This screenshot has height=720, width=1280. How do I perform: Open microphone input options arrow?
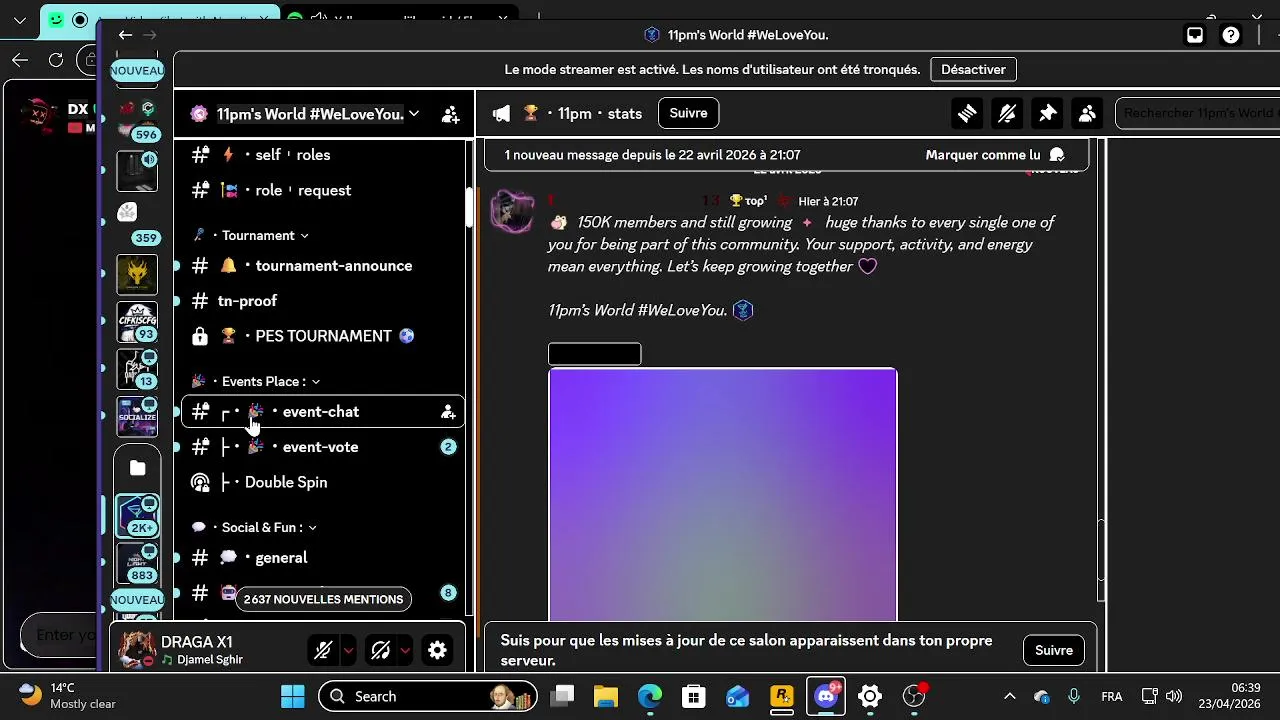tap(348, 650)
